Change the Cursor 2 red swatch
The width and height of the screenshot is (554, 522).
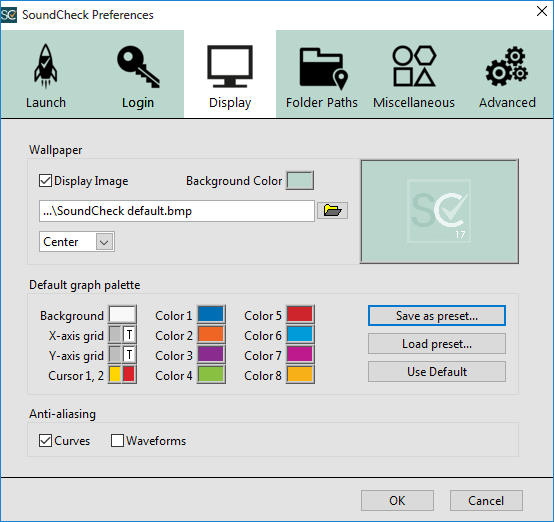click(x=129, y=375)
